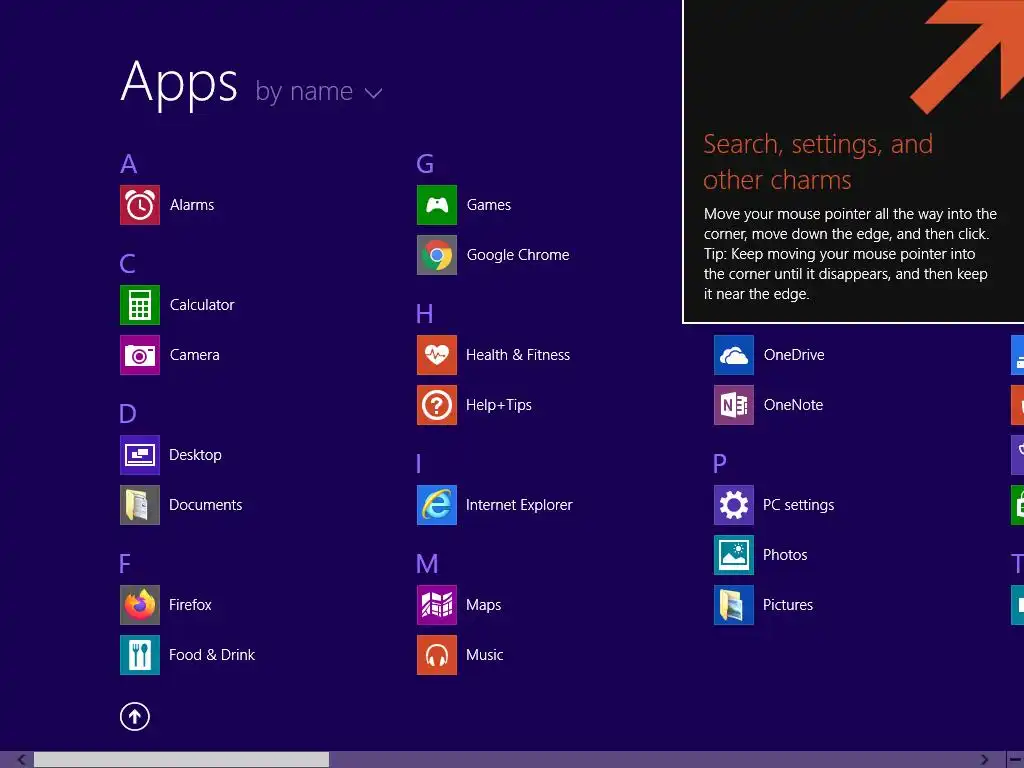Image resolution: width=1024 pixels, height=768 pixels.
Task: Click the 'Alarms' text label
Action: 192,205
